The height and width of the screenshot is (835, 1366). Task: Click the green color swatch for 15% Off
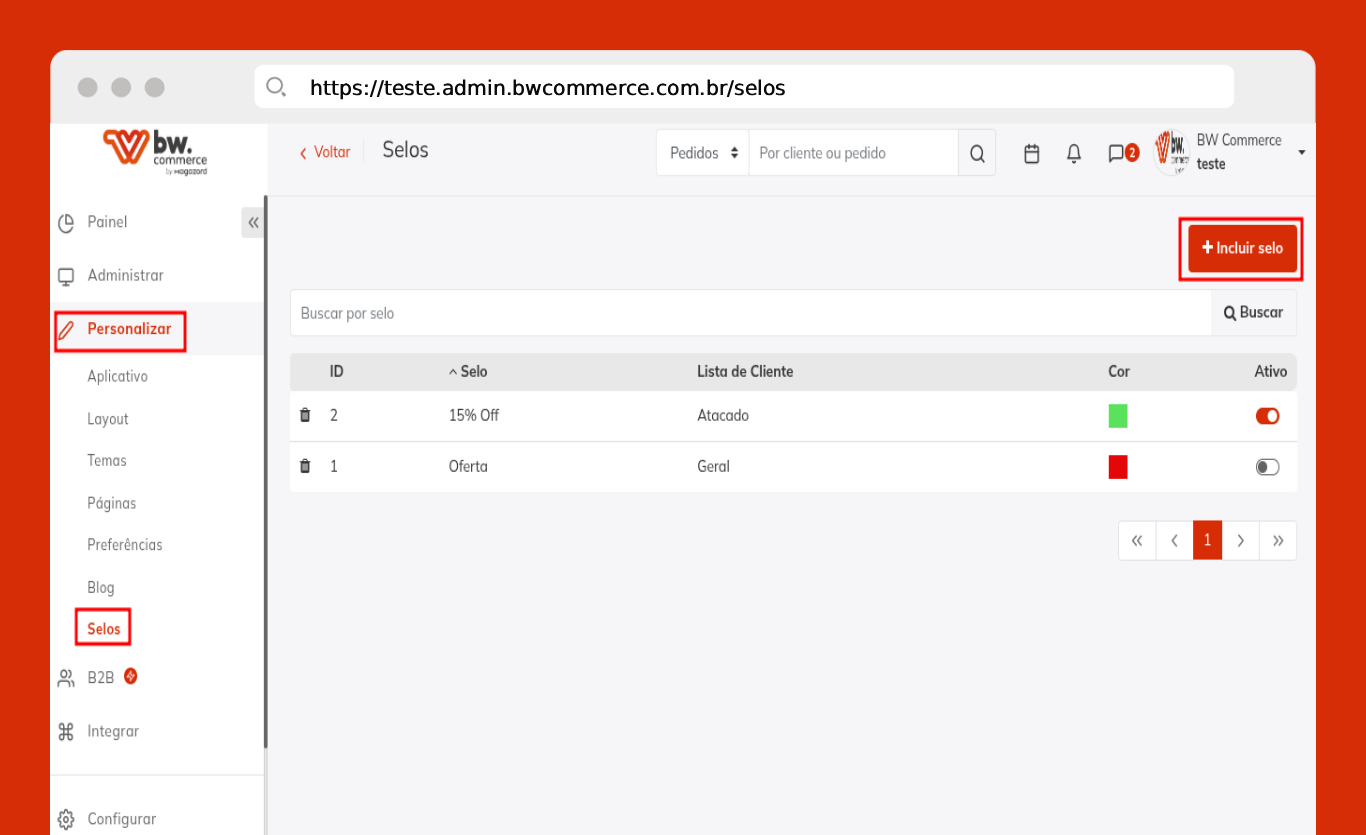(1118, 416)
